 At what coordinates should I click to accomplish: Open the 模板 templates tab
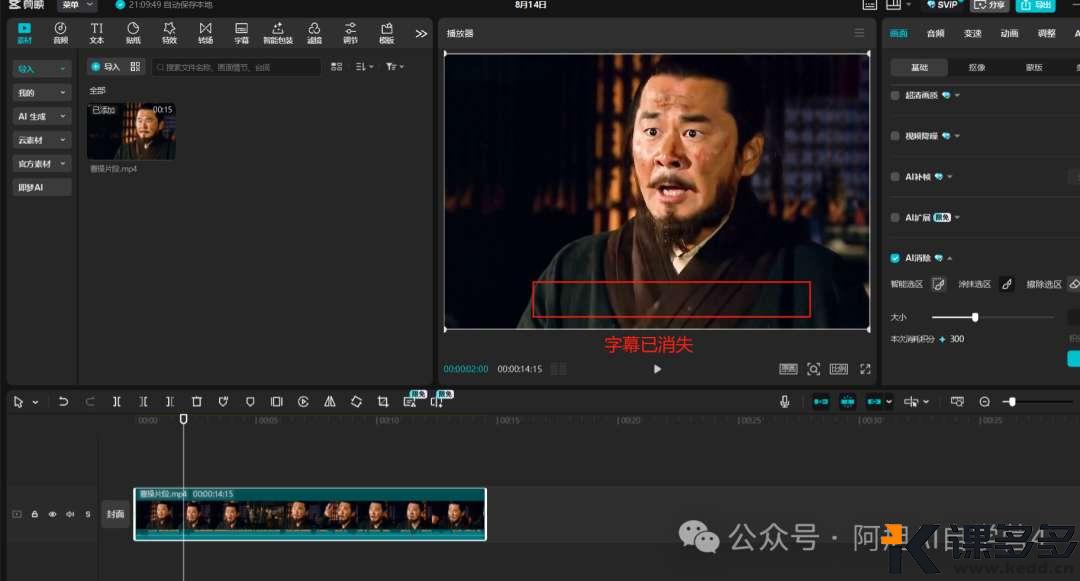point(386,33)
